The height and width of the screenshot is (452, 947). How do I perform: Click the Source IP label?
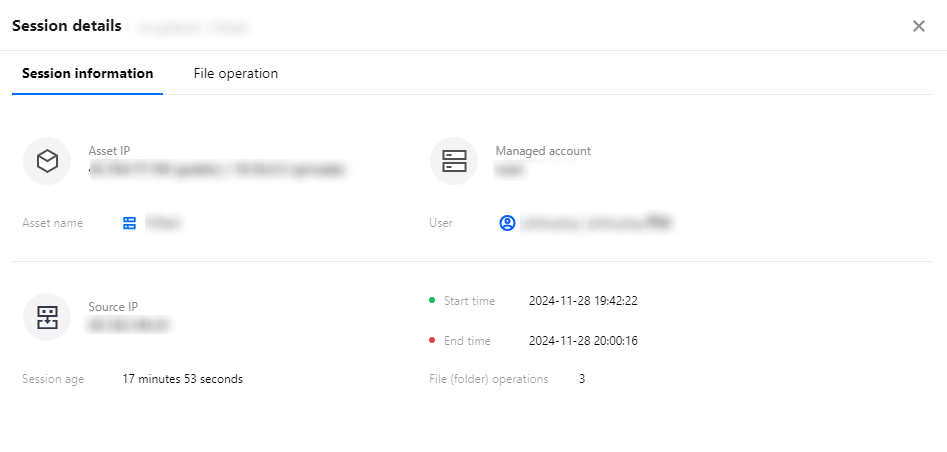113,307
